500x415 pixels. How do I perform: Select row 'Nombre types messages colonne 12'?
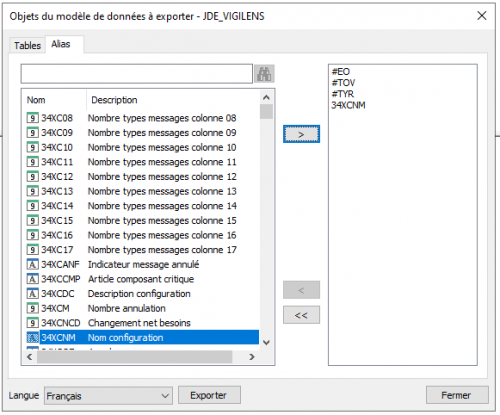pyautogui.click(x=142, y=177)
